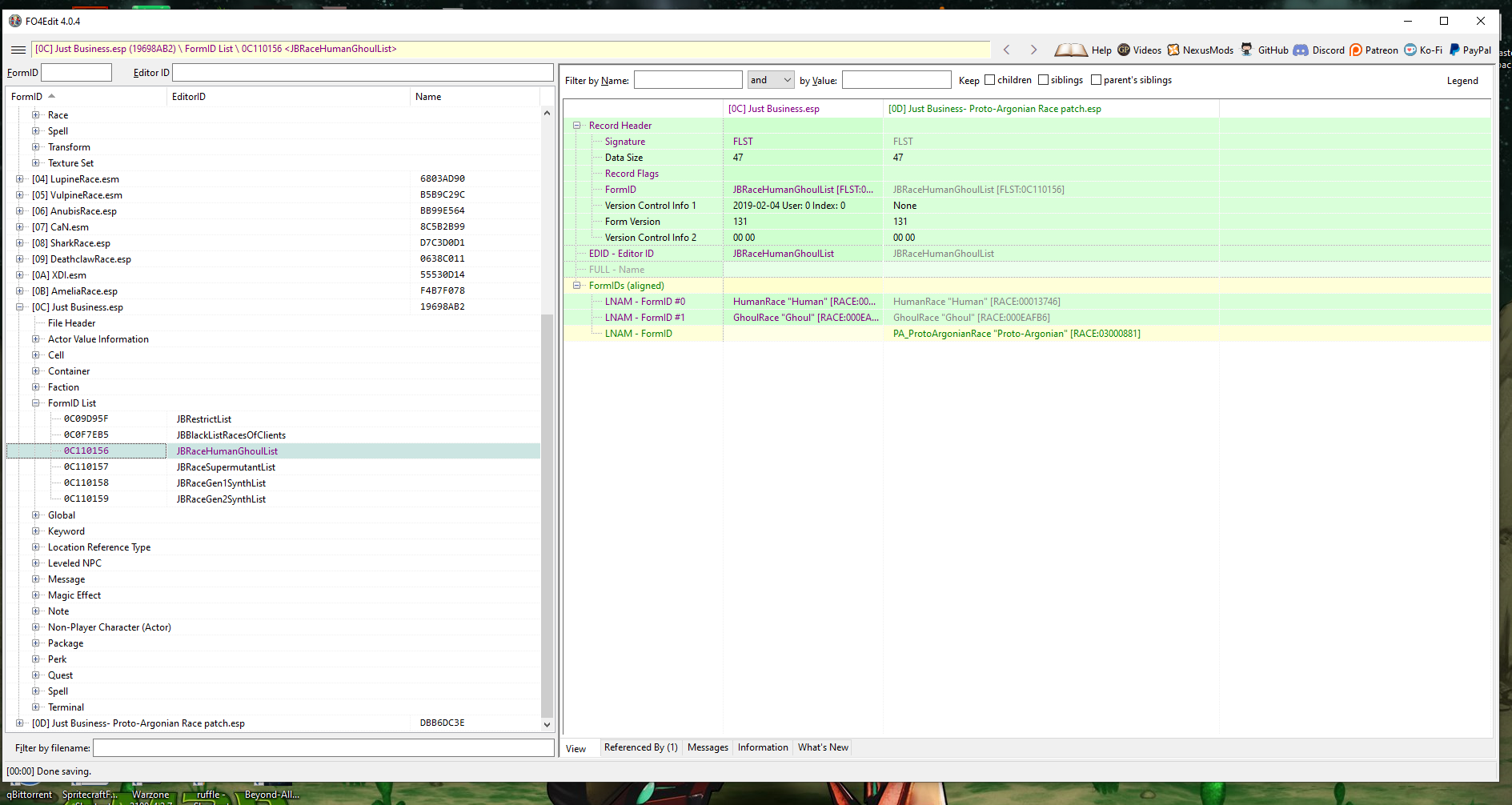This screenshot has width=1512, height=805.
Task: Select the JBRaceGen1SynthList record
Action: 221,483
